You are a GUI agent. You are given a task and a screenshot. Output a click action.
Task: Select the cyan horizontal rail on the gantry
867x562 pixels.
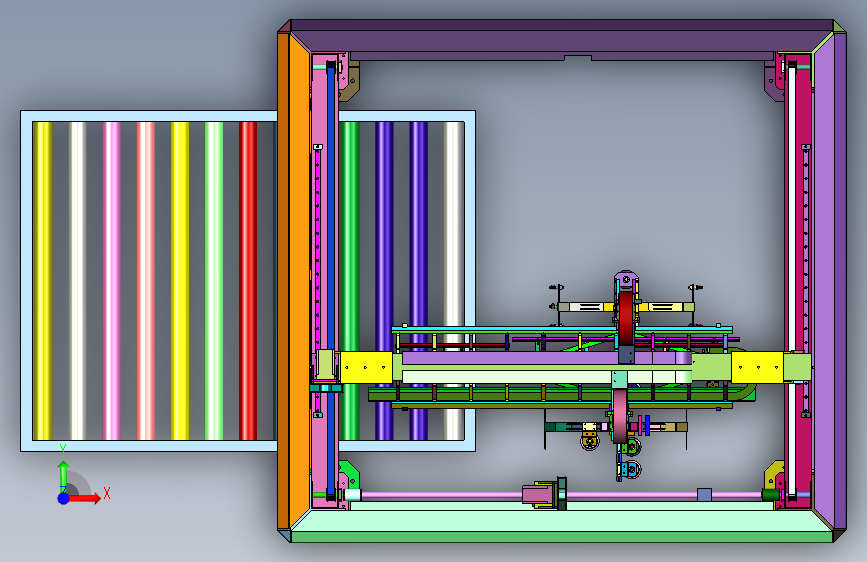click(x=562, y=330)
